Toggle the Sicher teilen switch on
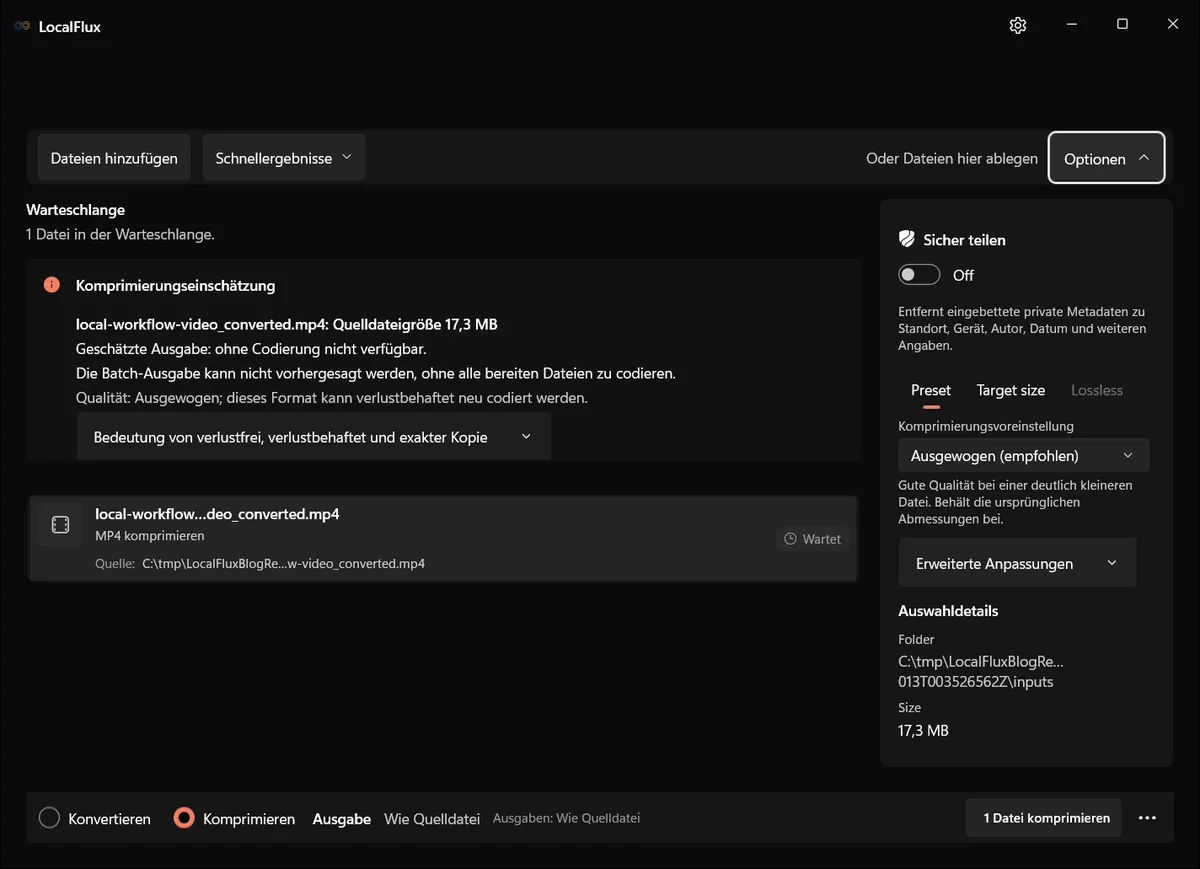The width and height of the screenshot is (1200, 869). [x=919, y=275]
